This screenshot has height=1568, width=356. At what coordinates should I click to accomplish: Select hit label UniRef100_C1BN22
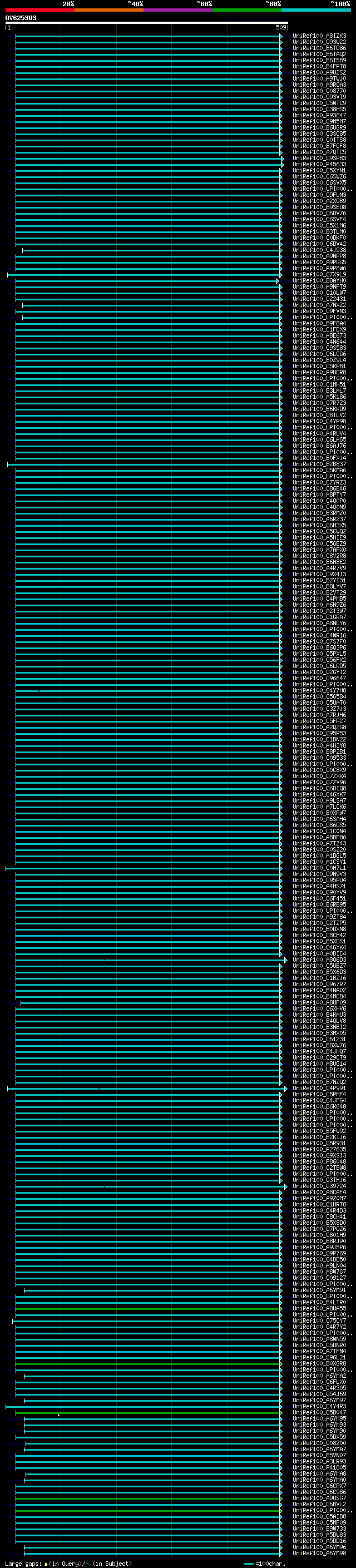[319, 740]
